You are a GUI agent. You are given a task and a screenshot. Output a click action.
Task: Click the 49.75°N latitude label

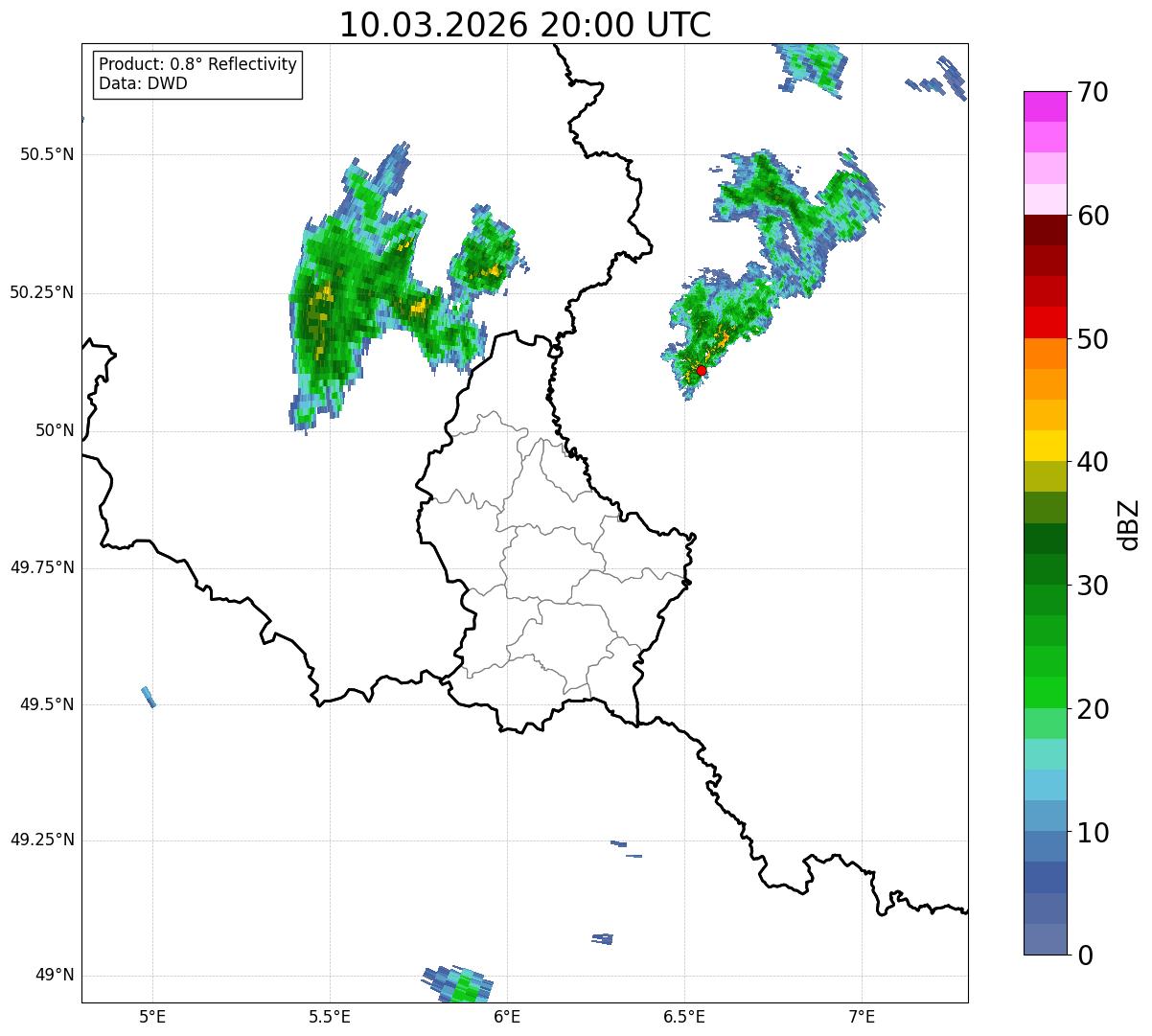(x=42, y=567)
